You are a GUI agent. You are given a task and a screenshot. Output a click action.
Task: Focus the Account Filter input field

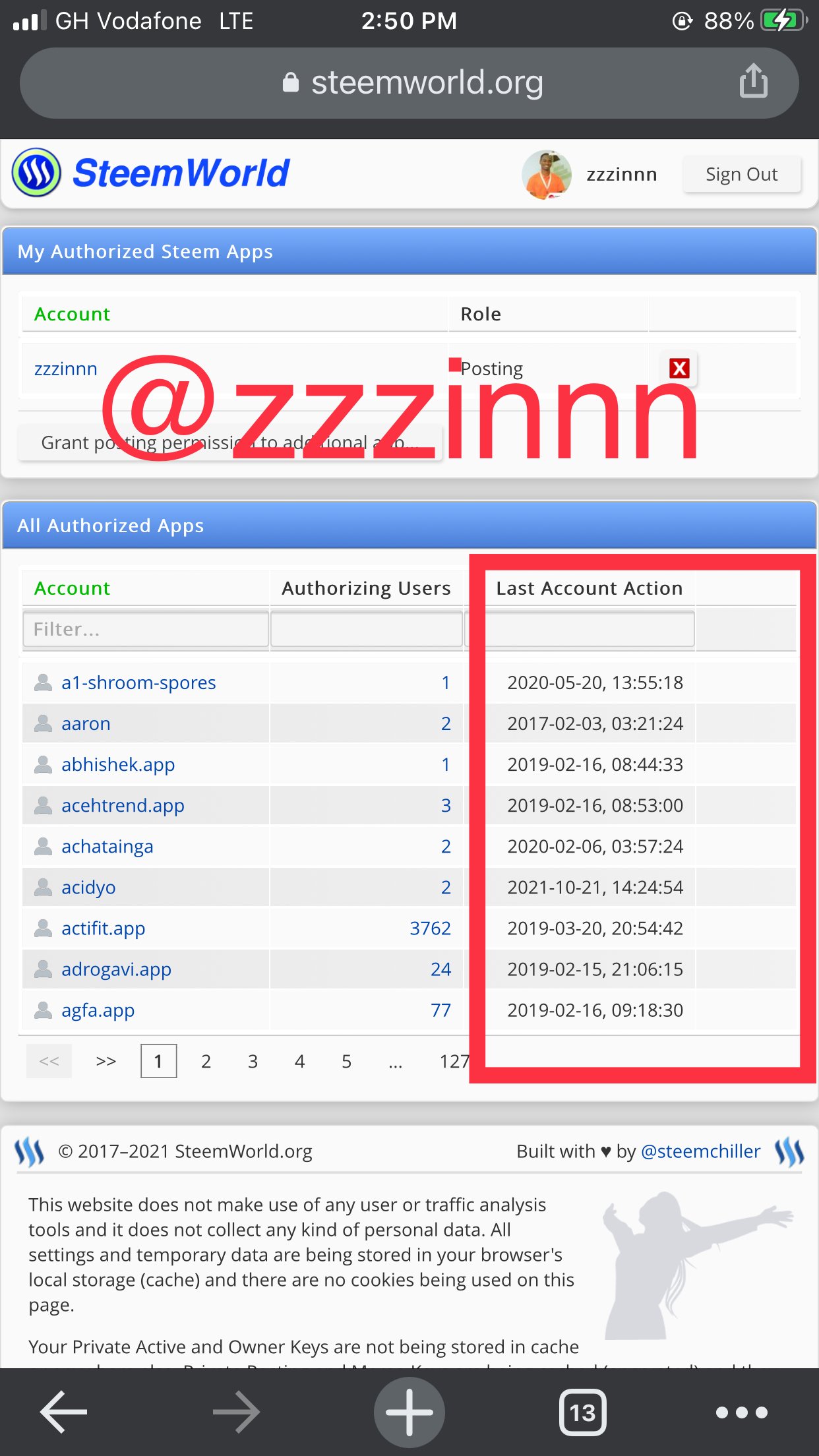(x=146, y=629)
